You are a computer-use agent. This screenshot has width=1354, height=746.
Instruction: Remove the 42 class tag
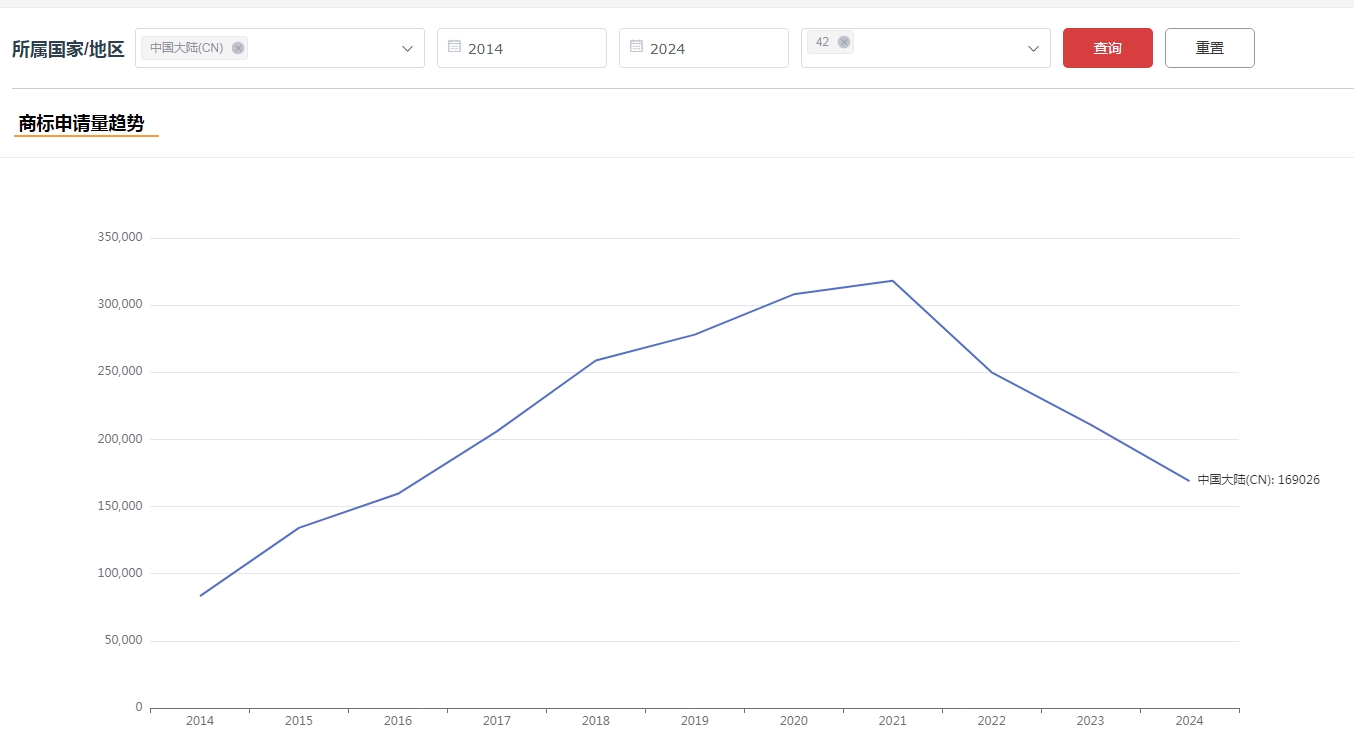(x=844, y=42)
